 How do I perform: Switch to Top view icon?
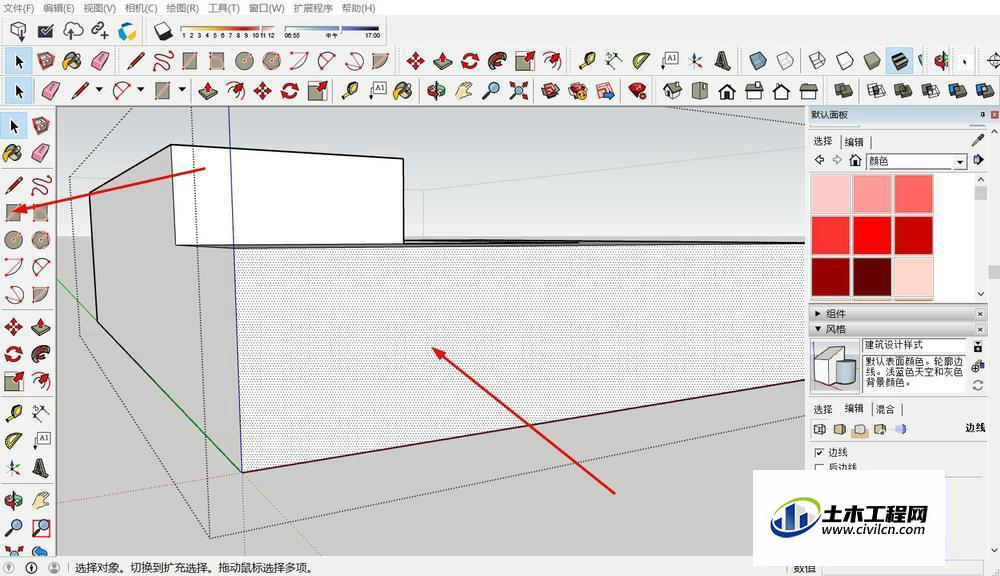pos(700,91)
